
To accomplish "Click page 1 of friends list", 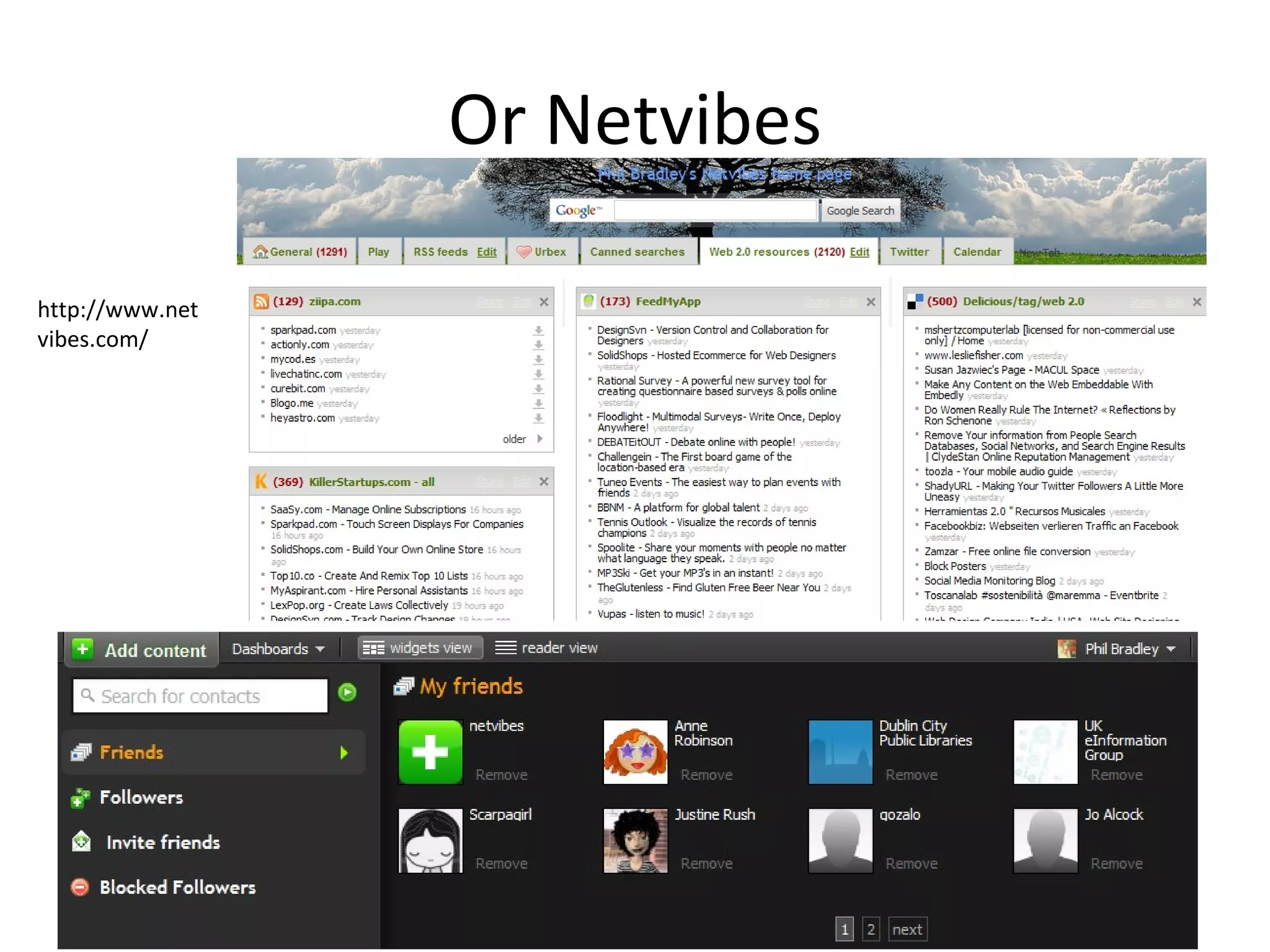I will [844, 929].
